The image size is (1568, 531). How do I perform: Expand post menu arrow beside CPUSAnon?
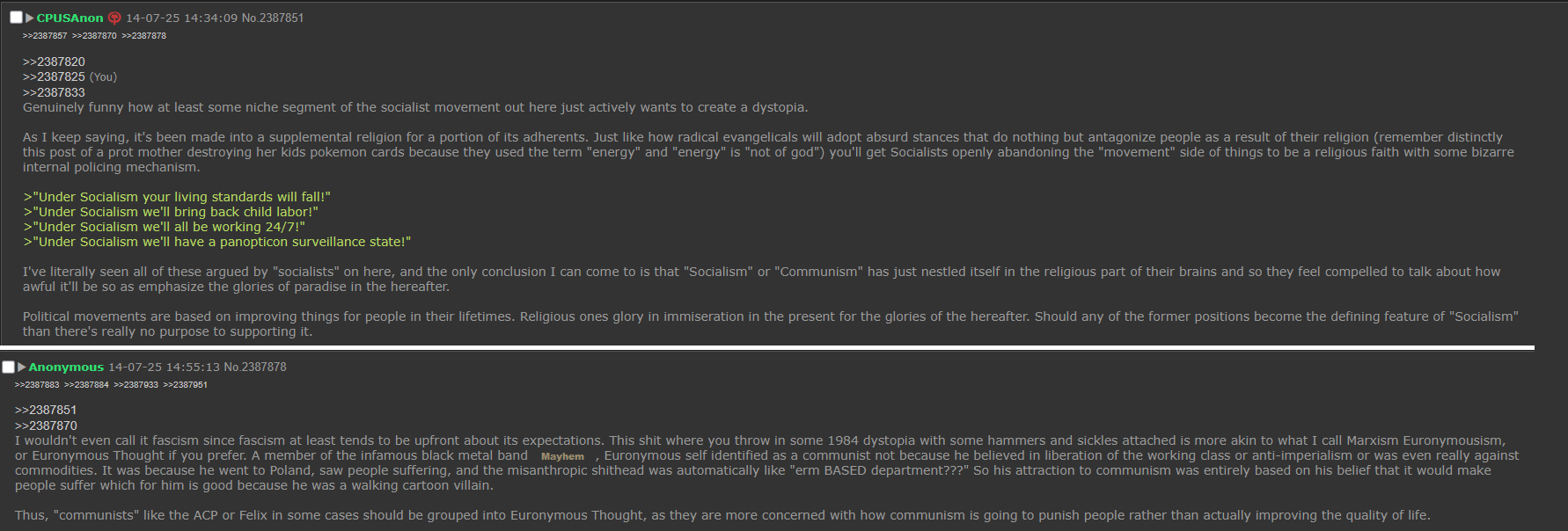[30, 18]
